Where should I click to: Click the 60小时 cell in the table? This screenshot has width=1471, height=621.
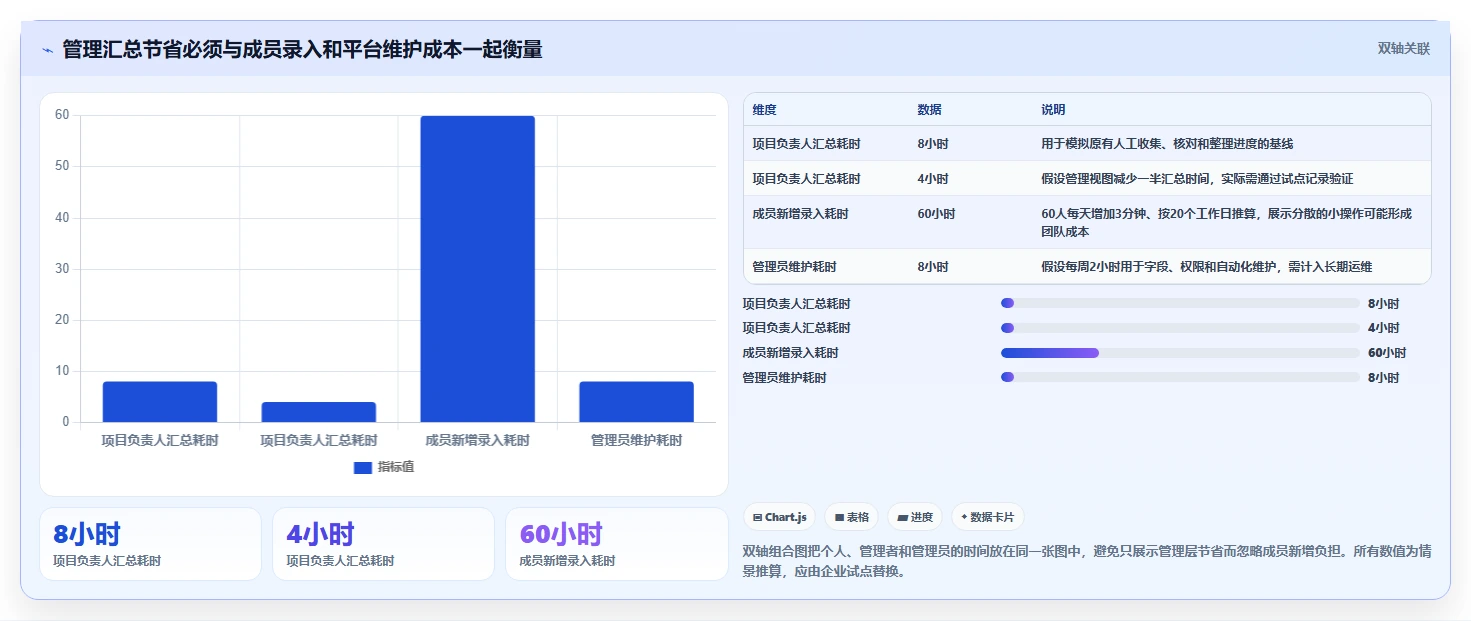936,213
